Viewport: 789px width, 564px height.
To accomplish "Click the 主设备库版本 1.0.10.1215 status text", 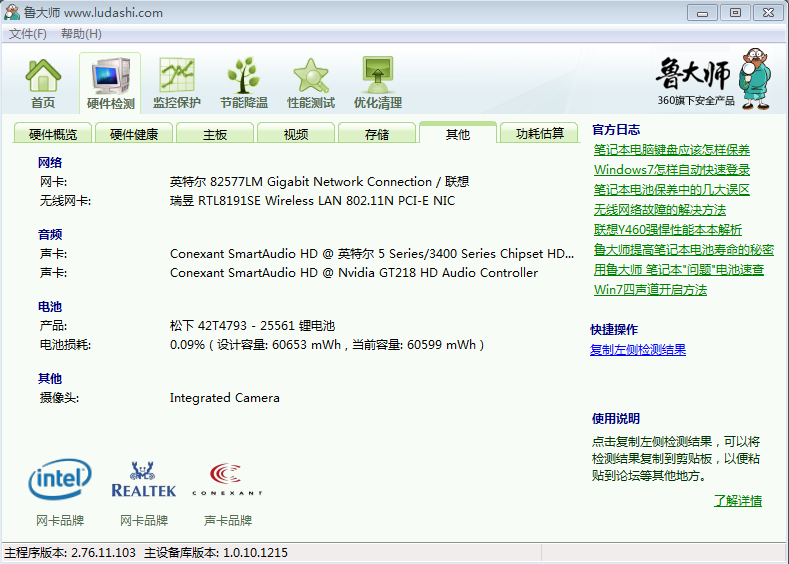I will click(216, 552).
